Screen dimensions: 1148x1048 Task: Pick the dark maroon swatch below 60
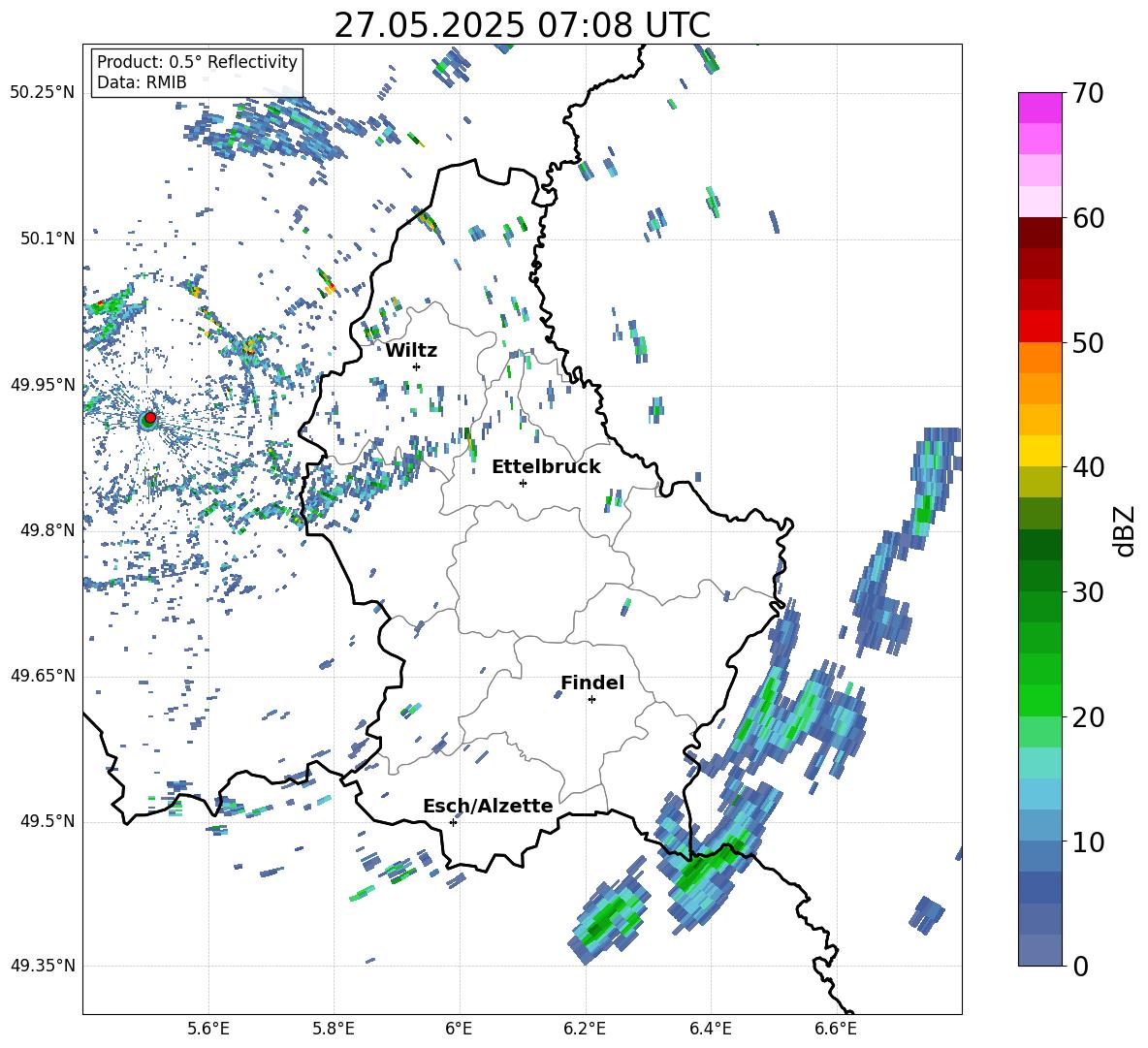tap(1039, 233)
